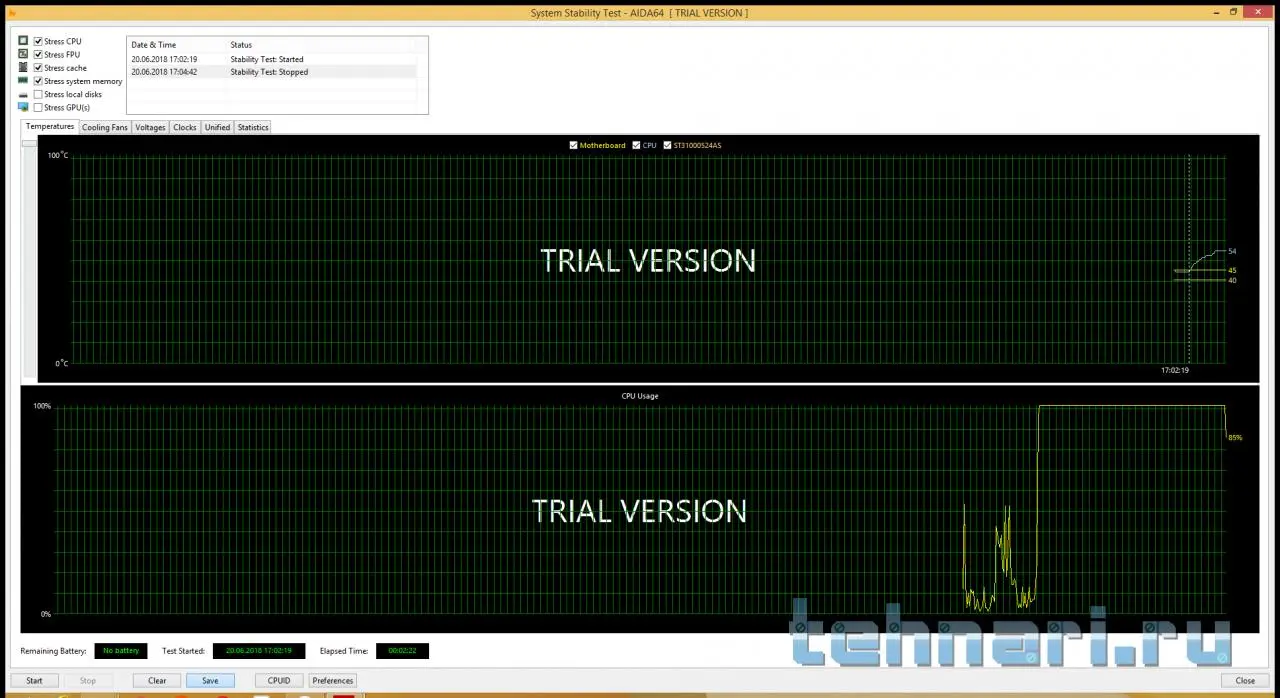Enable the Stress GPU(s) checkbox

tap(38, 107)
